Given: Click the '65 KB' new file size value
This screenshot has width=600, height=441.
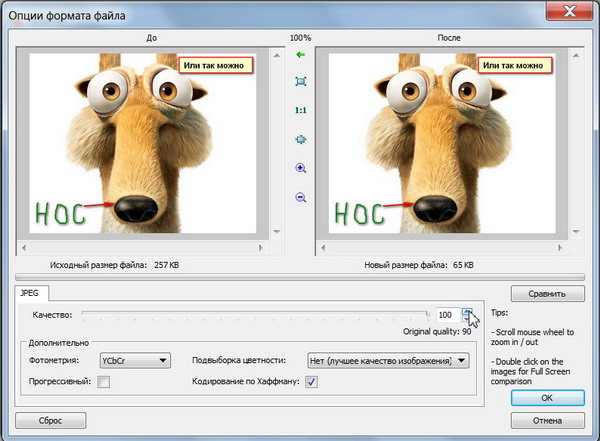Looking at the screenshot, I should (463, 265).
